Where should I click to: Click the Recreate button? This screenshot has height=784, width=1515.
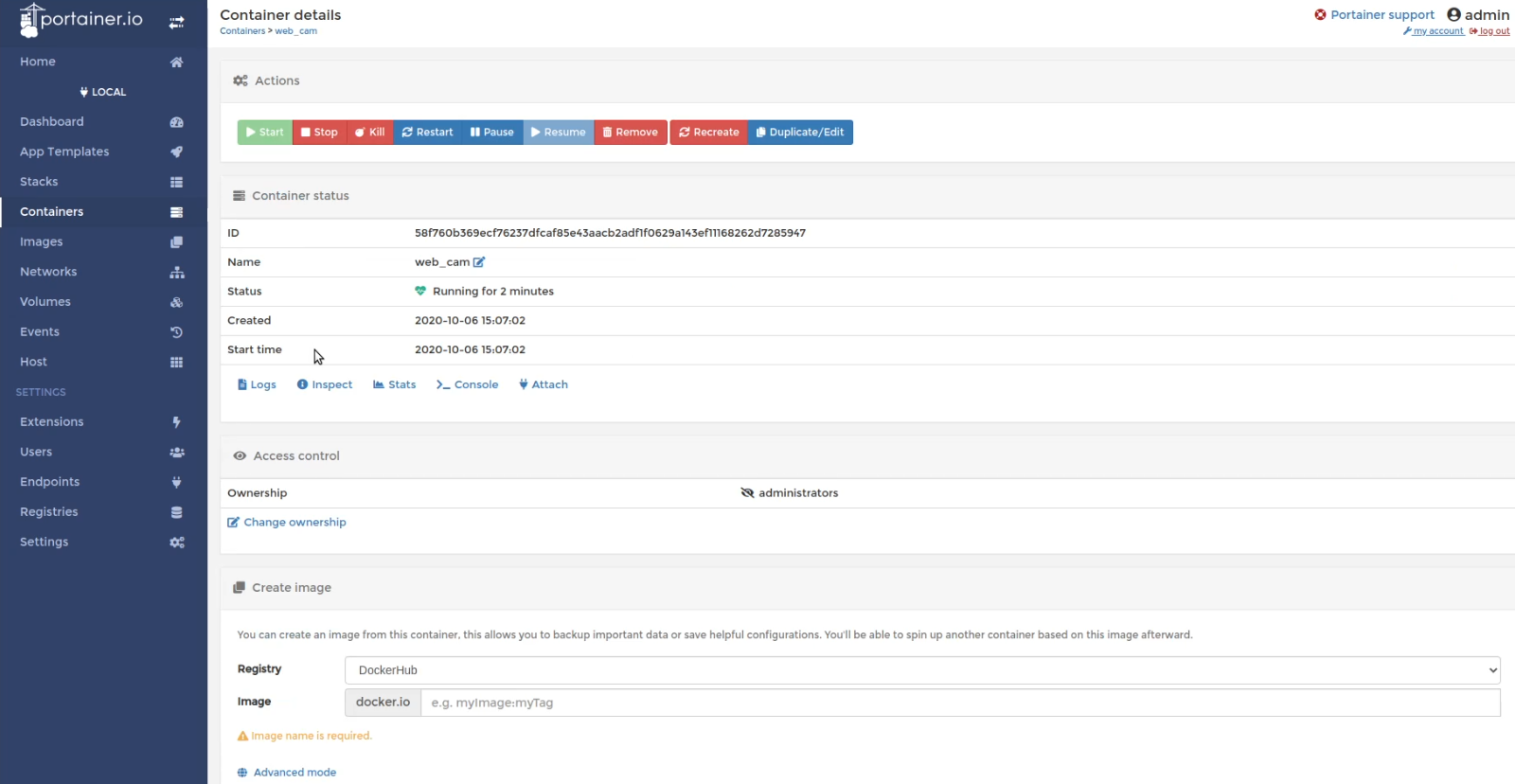click(x=709, y=133)
